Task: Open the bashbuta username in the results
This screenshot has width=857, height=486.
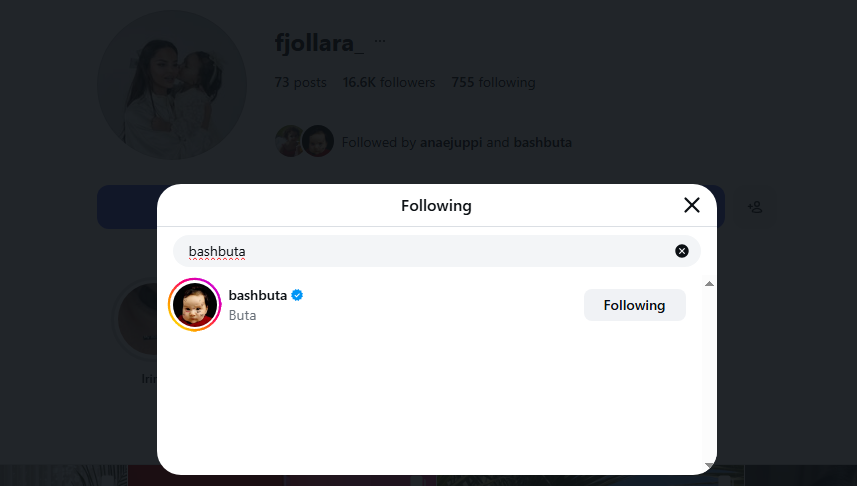Action: [x=257, y=295]
